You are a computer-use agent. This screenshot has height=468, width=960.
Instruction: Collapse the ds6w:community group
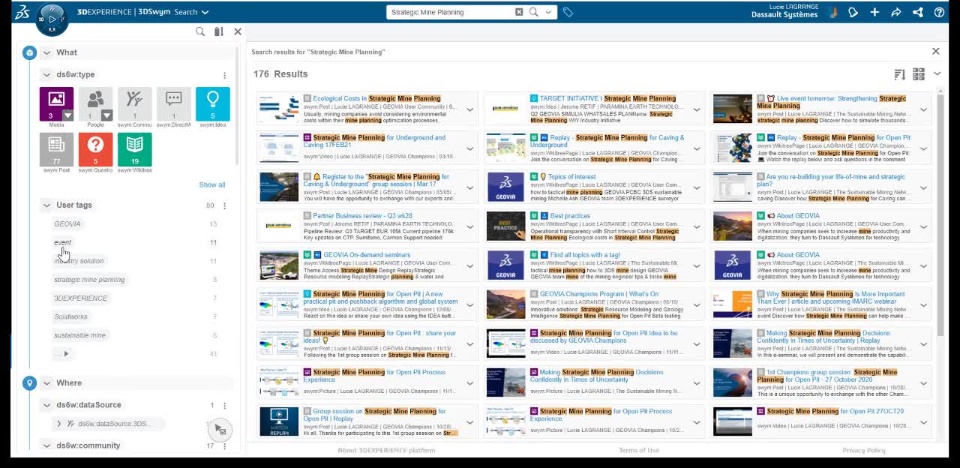tap(47, 446)
